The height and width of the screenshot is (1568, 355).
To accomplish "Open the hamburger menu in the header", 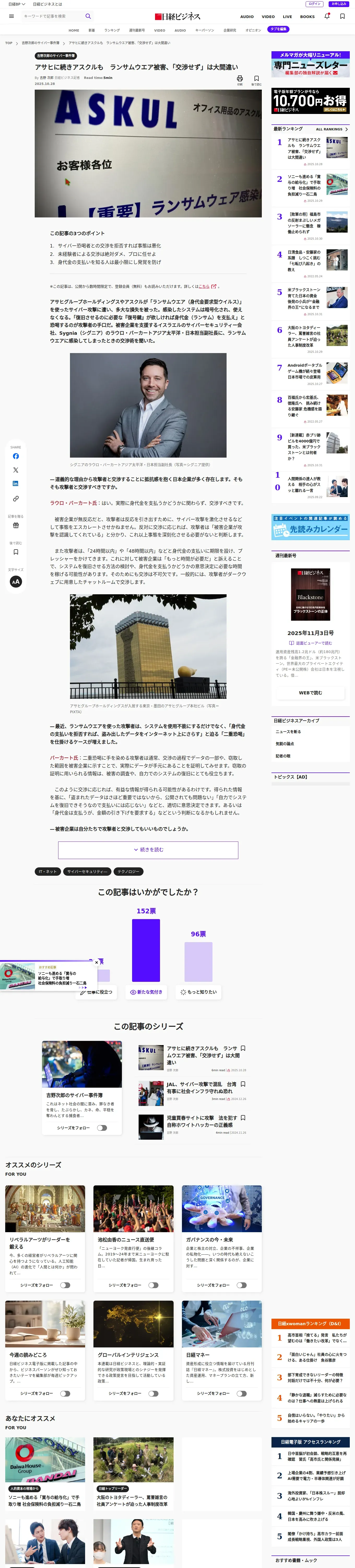I will click(x=11, y=16).
